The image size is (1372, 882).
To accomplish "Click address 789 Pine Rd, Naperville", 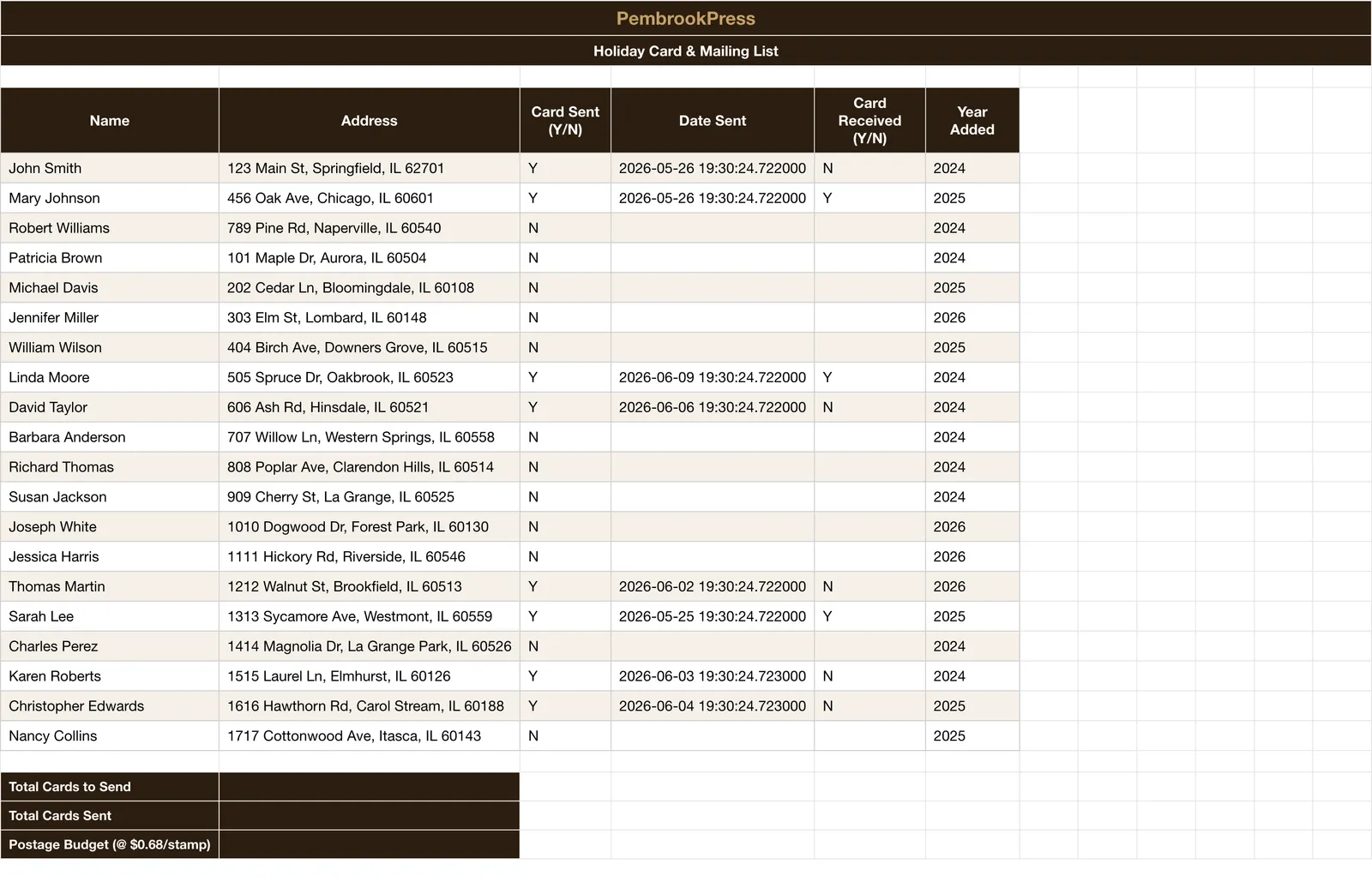I will point(370,228).
